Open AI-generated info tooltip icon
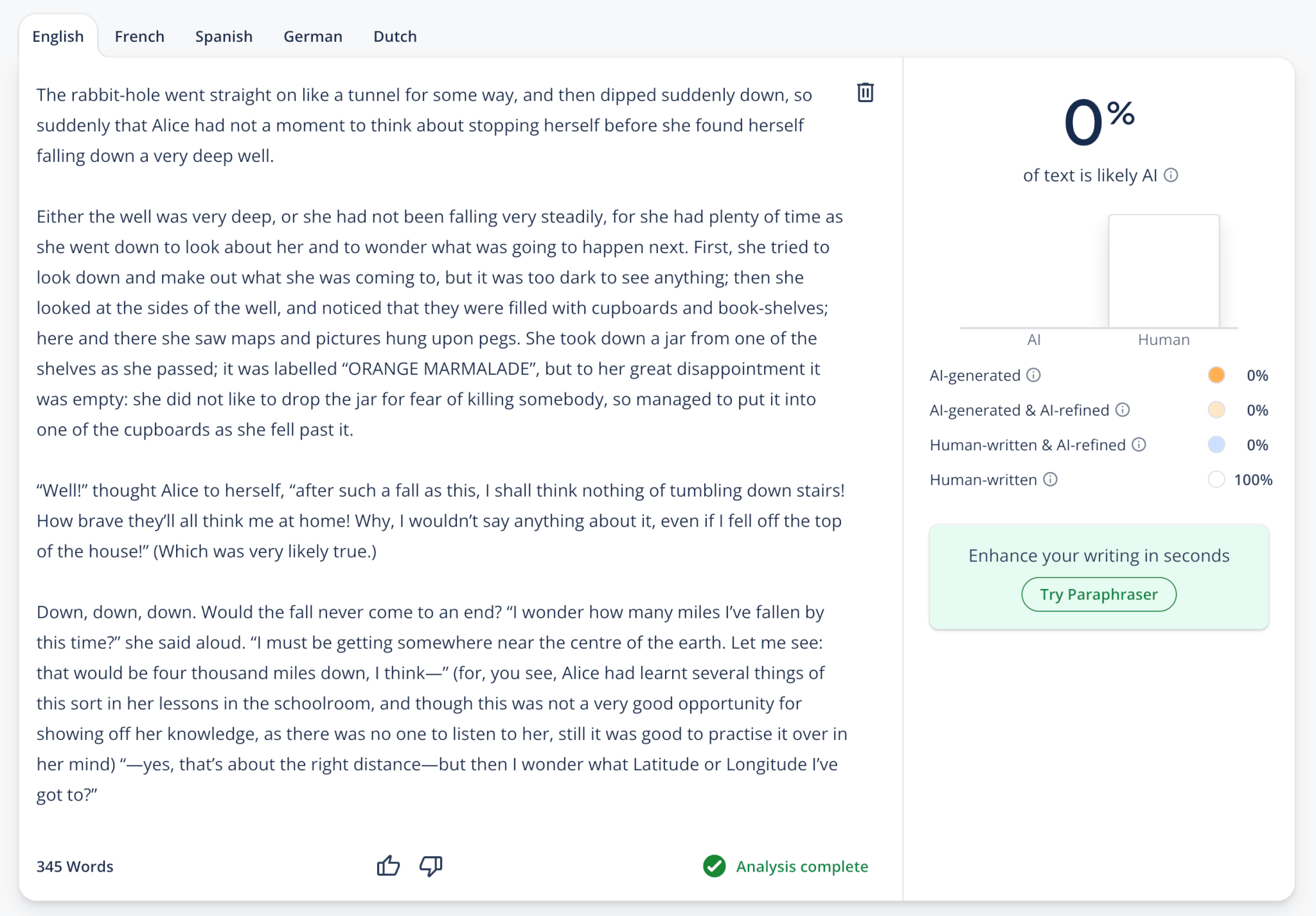 point(1033,375)
